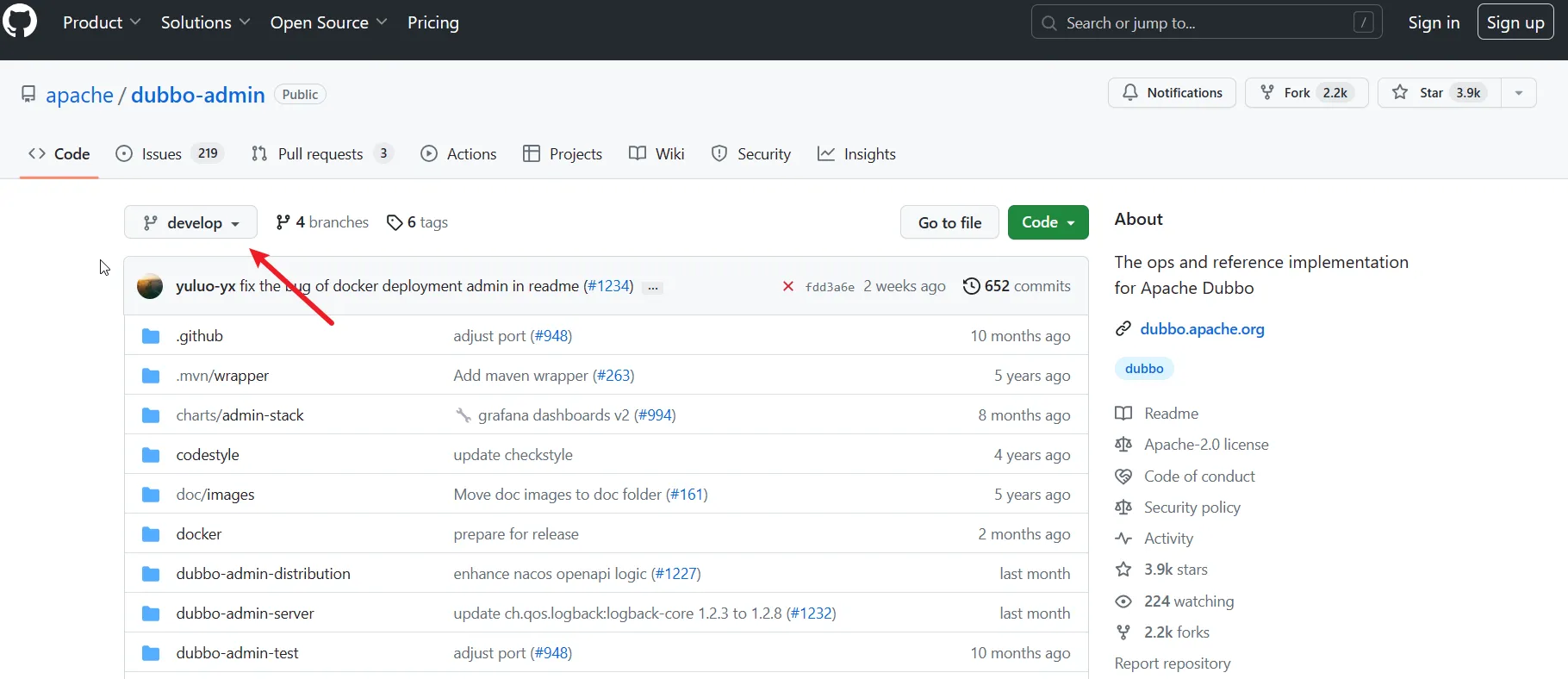The height and width of the screenshot is (679, 1568).
Task: Click the folder icon beside codestyle
Action: [151, 455]
